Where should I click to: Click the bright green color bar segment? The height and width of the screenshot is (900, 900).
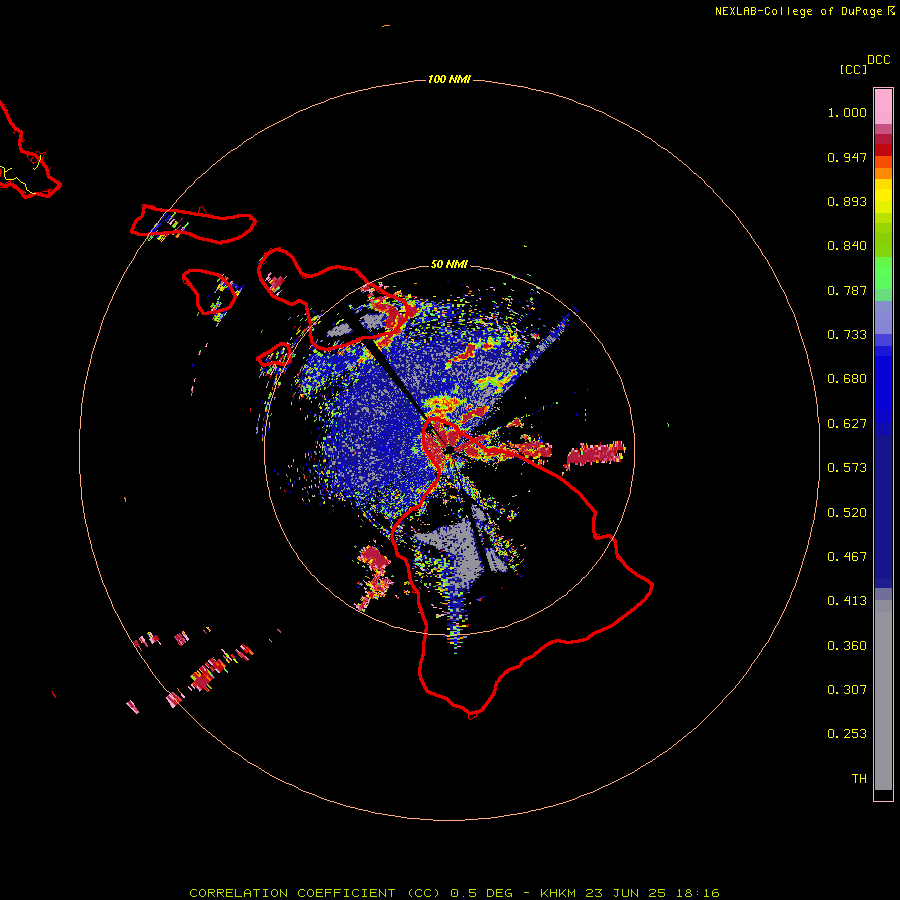point(883,273)
